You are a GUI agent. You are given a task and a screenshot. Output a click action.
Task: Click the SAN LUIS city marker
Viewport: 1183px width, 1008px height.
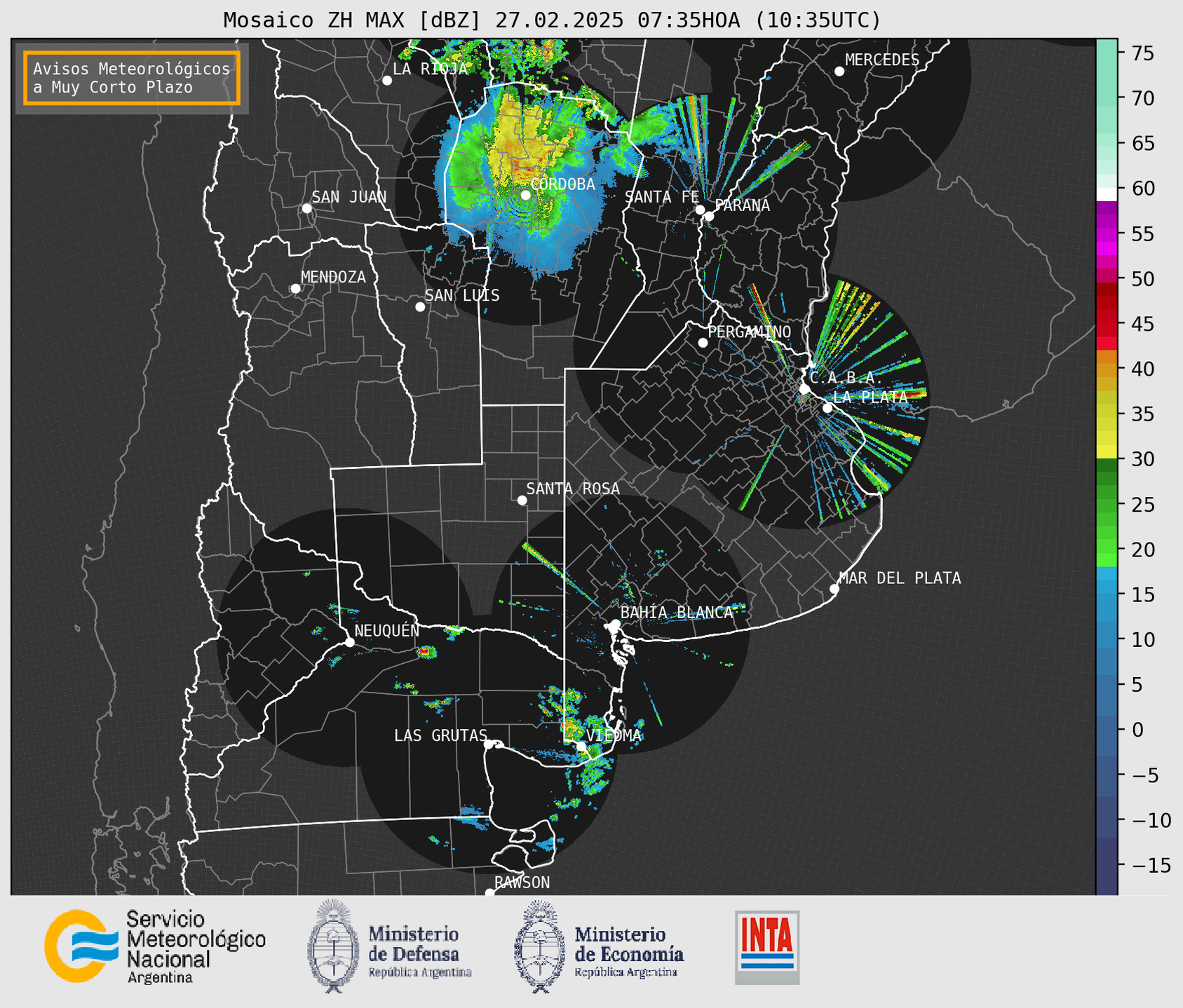[420, 307]
